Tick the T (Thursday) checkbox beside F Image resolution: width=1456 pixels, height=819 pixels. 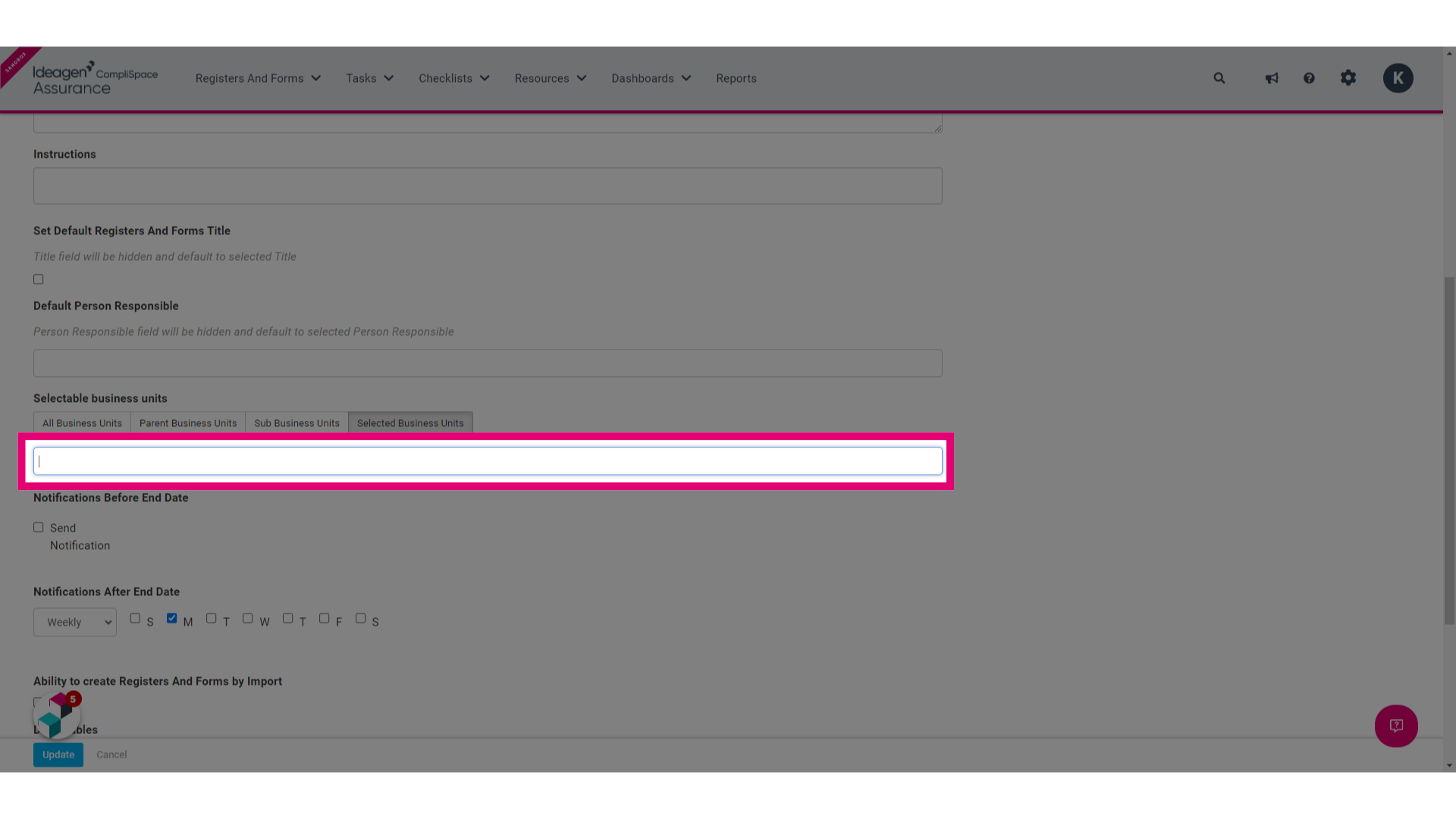tap(288, 618)
